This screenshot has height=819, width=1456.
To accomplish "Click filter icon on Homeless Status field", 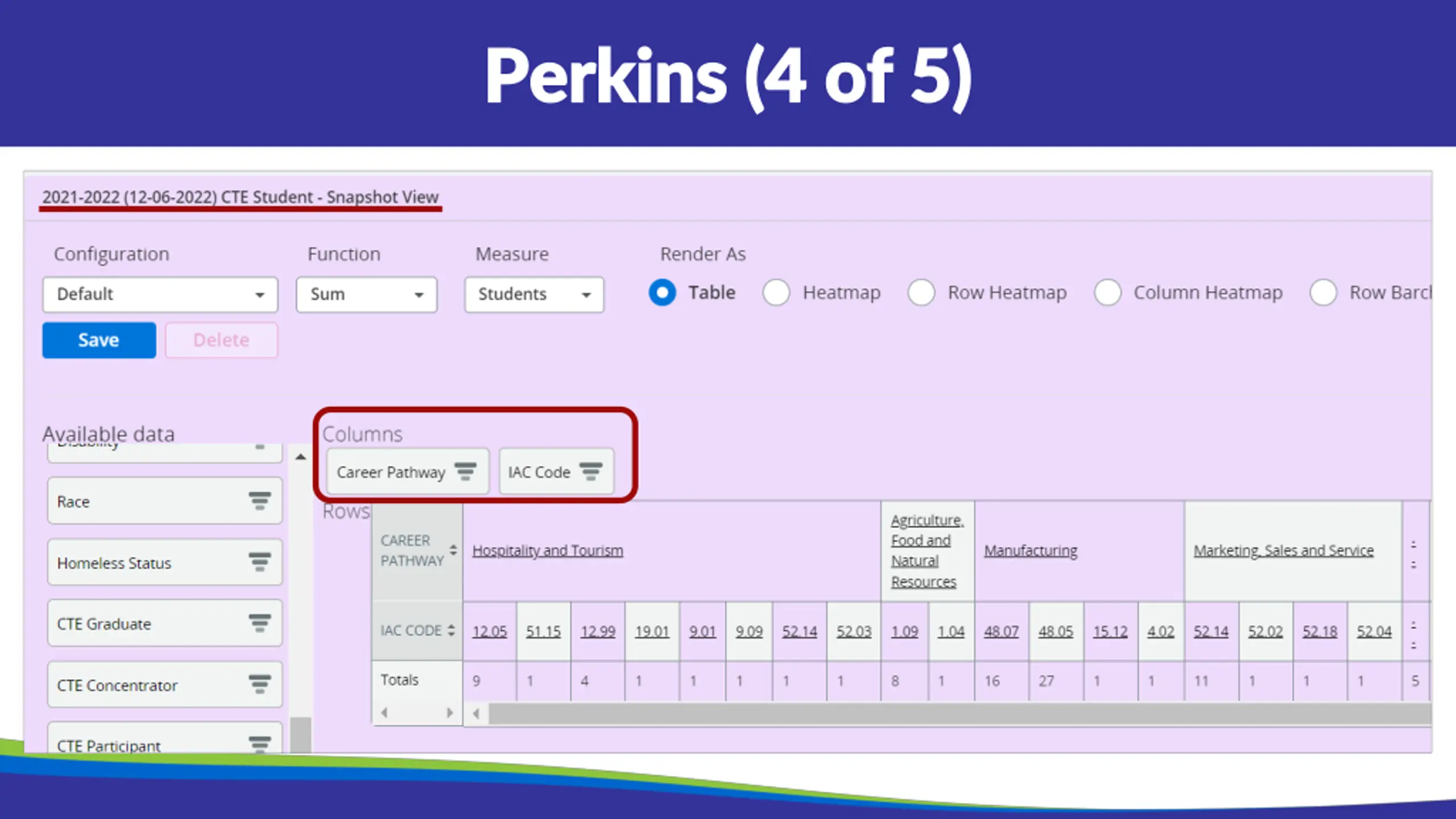I will pyautogui.click(x=259, y=562).
